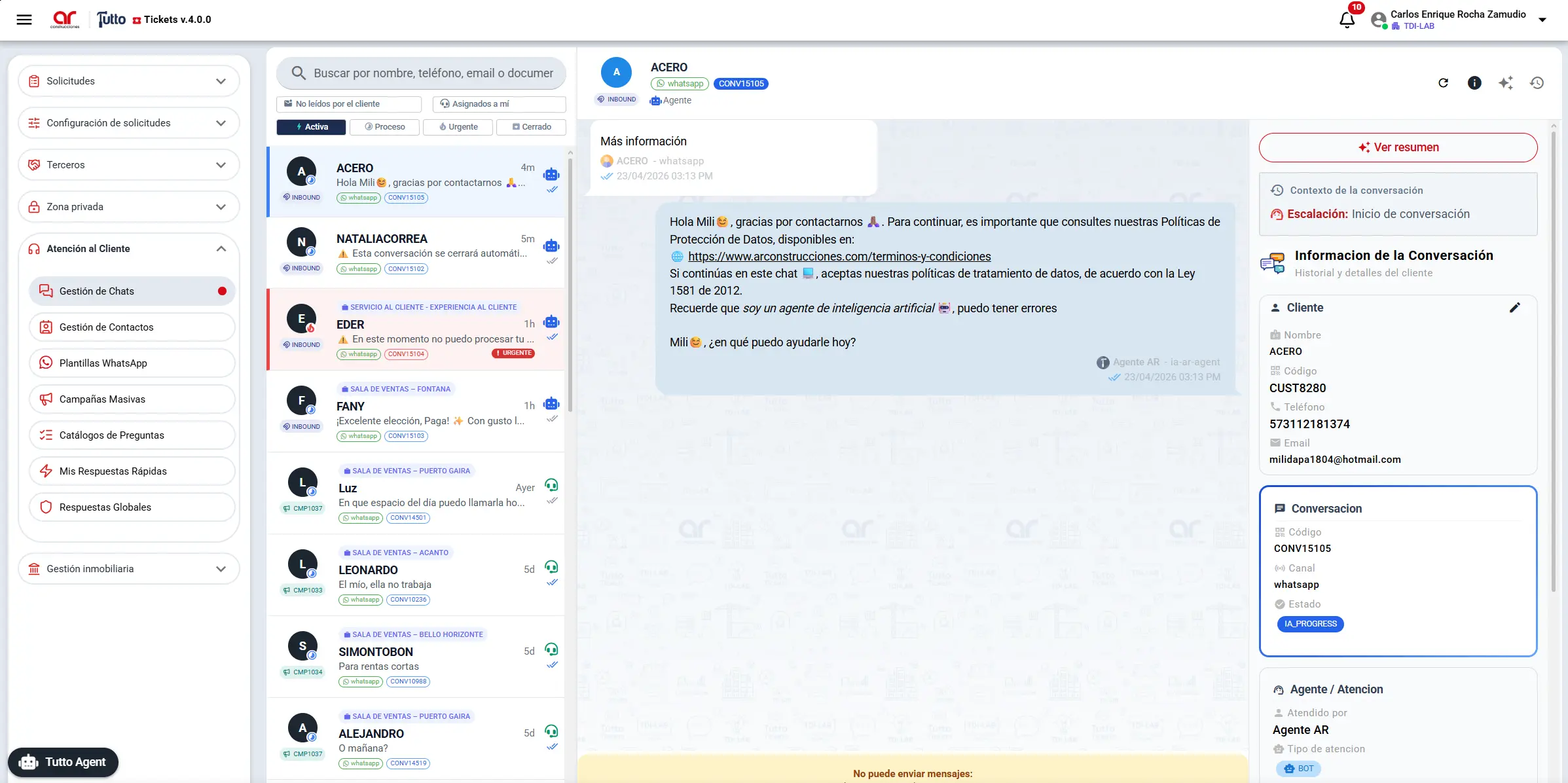This screenshot has height=783, width=1568.
Task: Open the user account dropdown arrow
Action: point(1542,20)
